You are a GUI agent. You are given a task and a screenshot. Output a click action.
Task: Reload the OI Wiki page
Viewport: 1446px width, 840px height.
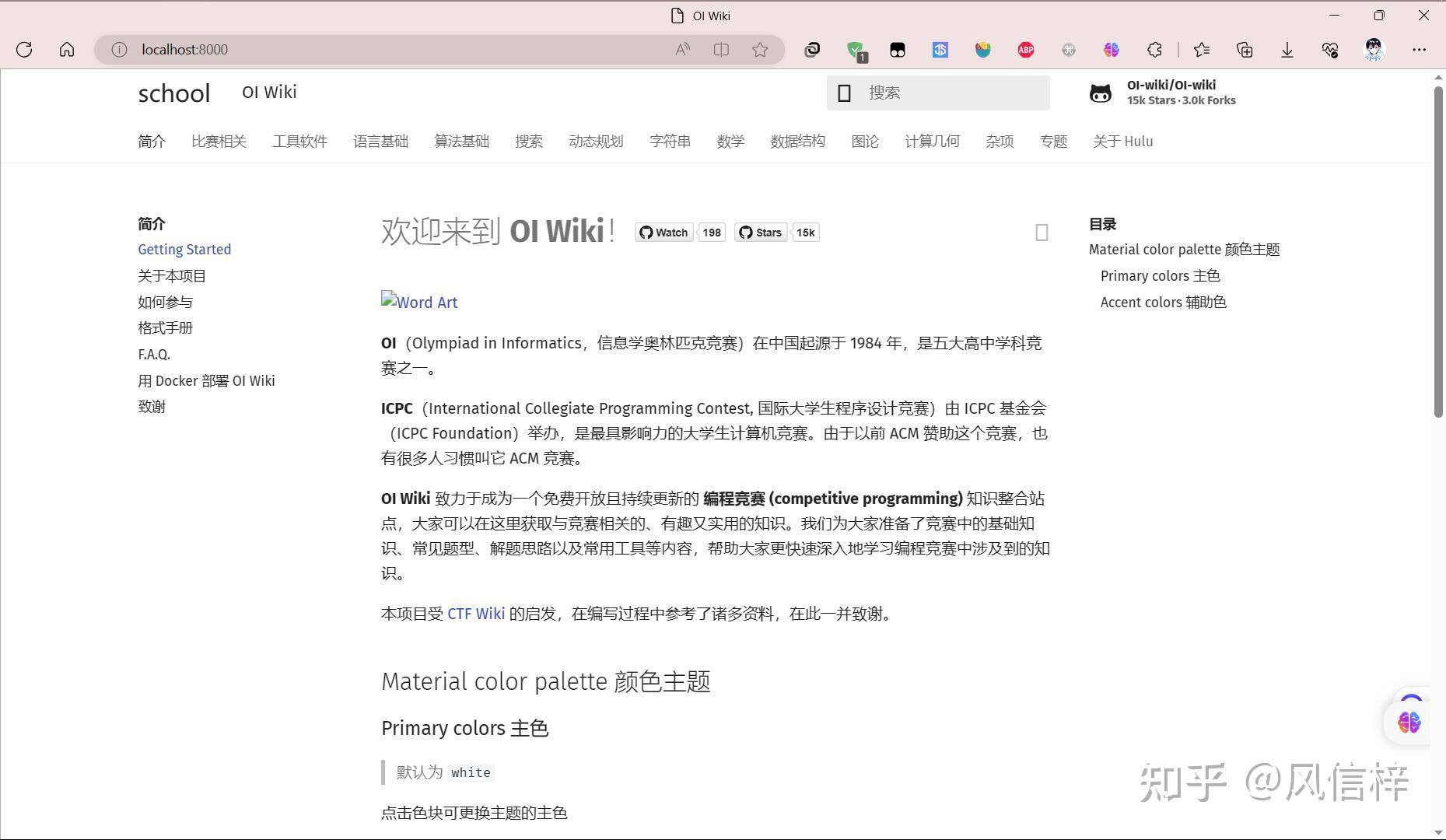24,49
